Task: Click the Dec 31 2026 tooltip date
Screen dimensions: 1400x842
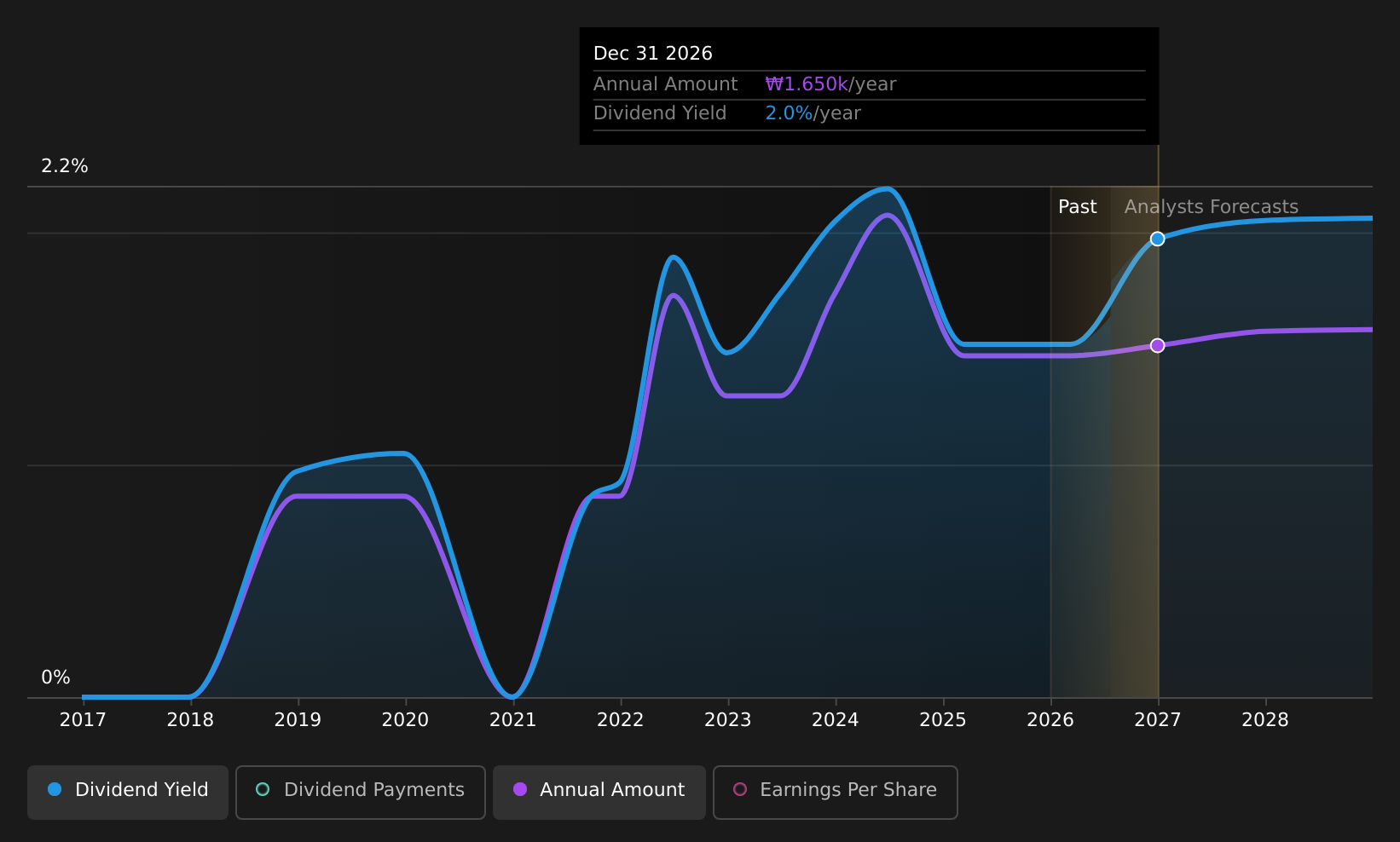Action: (x=653, y=54)
